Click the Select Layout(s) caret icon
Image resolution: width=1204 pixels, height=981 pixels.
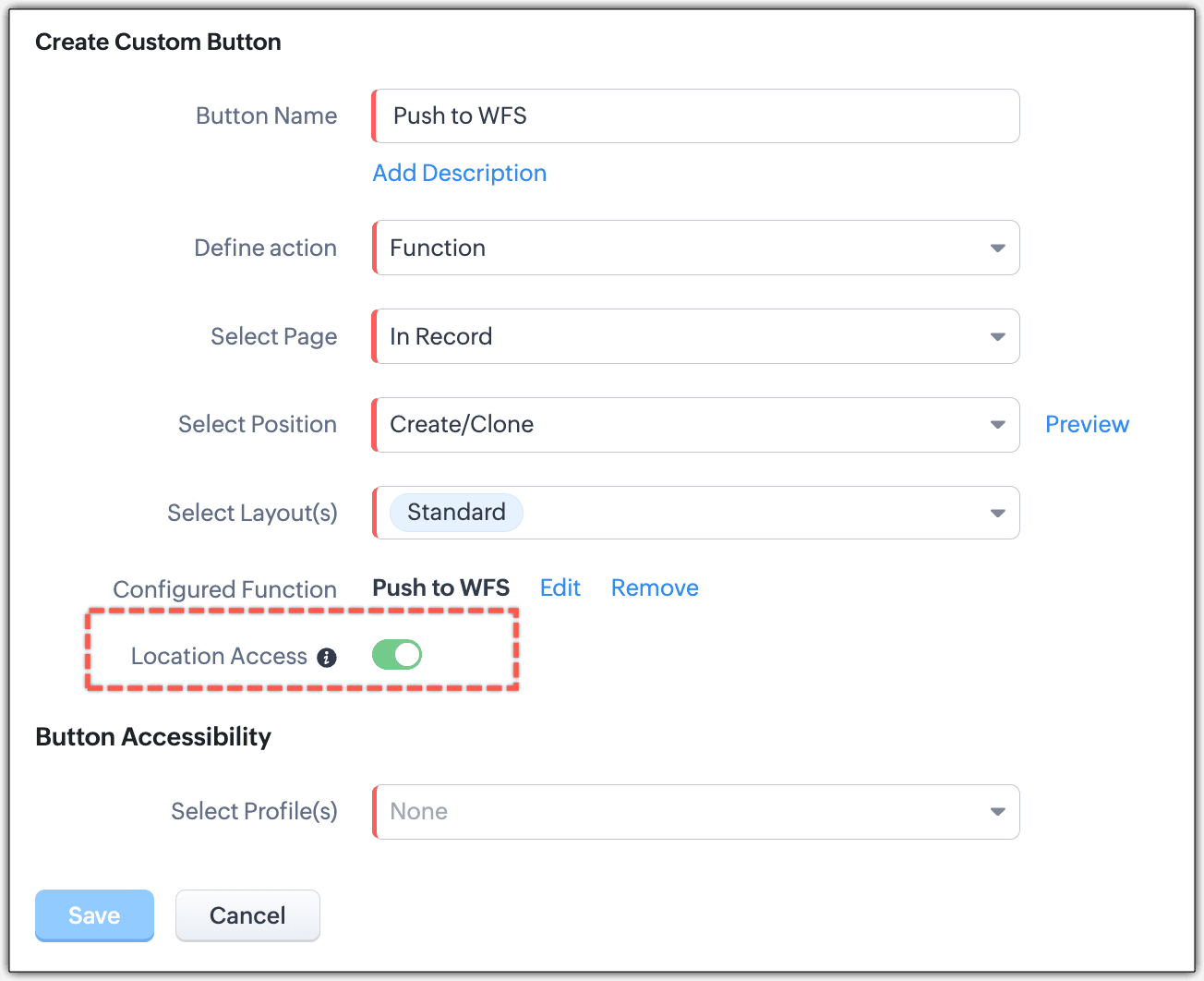[997, 514]
